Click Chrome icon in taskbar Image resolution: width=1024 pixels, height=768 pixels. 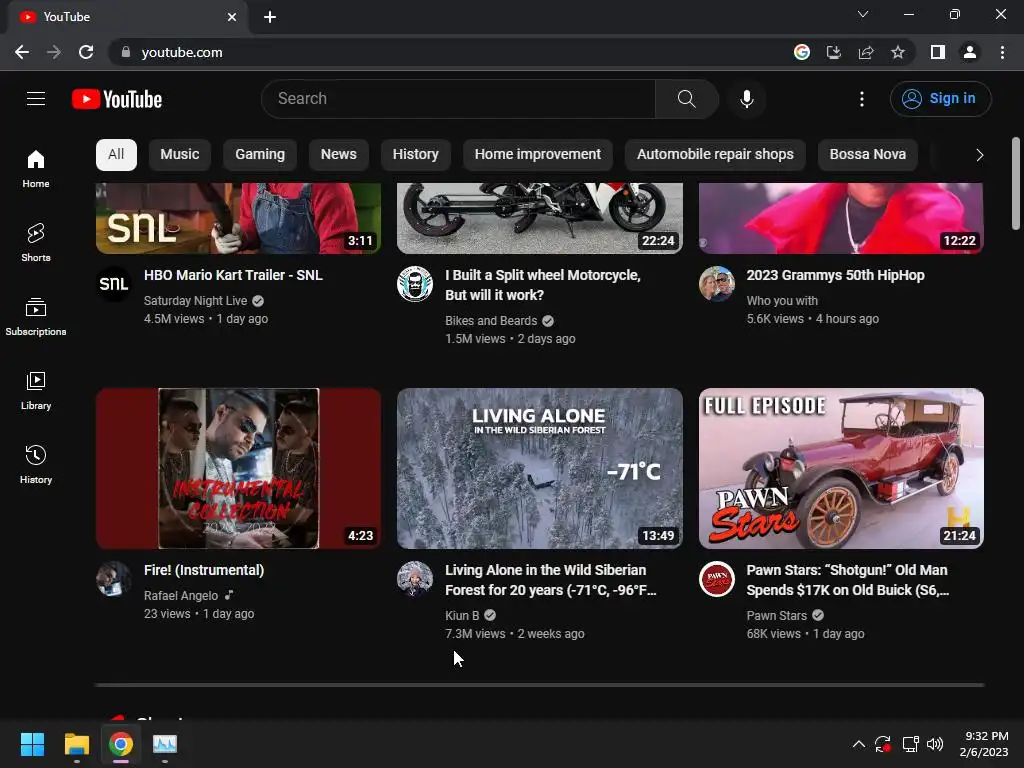[121, 744]
